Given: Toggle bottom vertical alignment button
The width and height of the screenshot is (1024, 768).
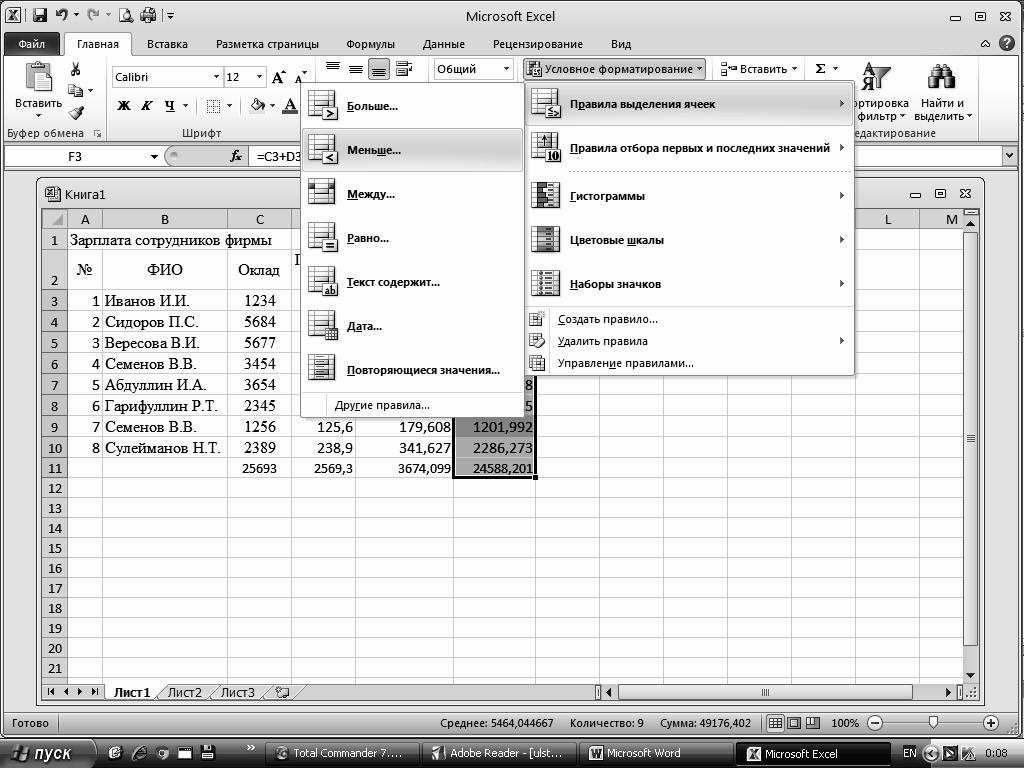Looking at the screenshot, I should [x=379, y=69].
